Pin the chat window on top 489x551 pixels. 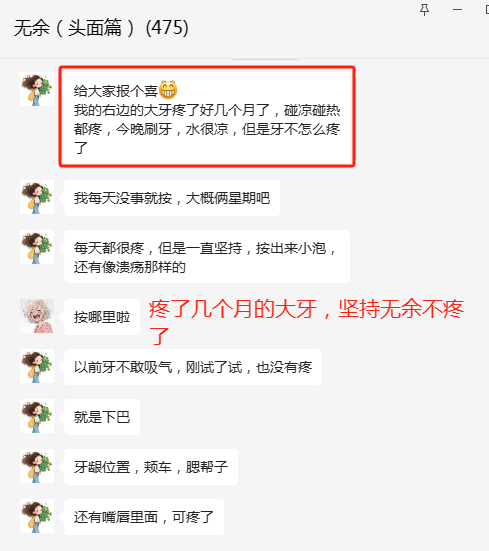click(424, 10)
